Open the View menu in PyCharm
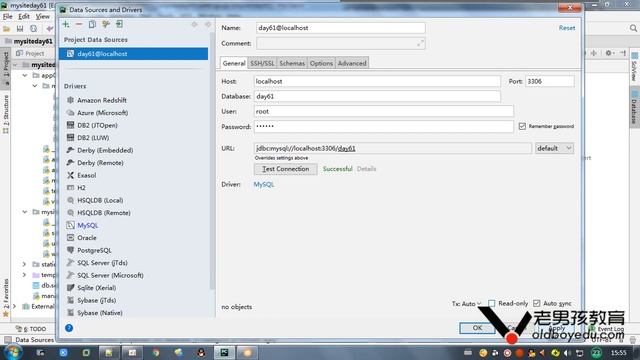 tap(42, 16)
